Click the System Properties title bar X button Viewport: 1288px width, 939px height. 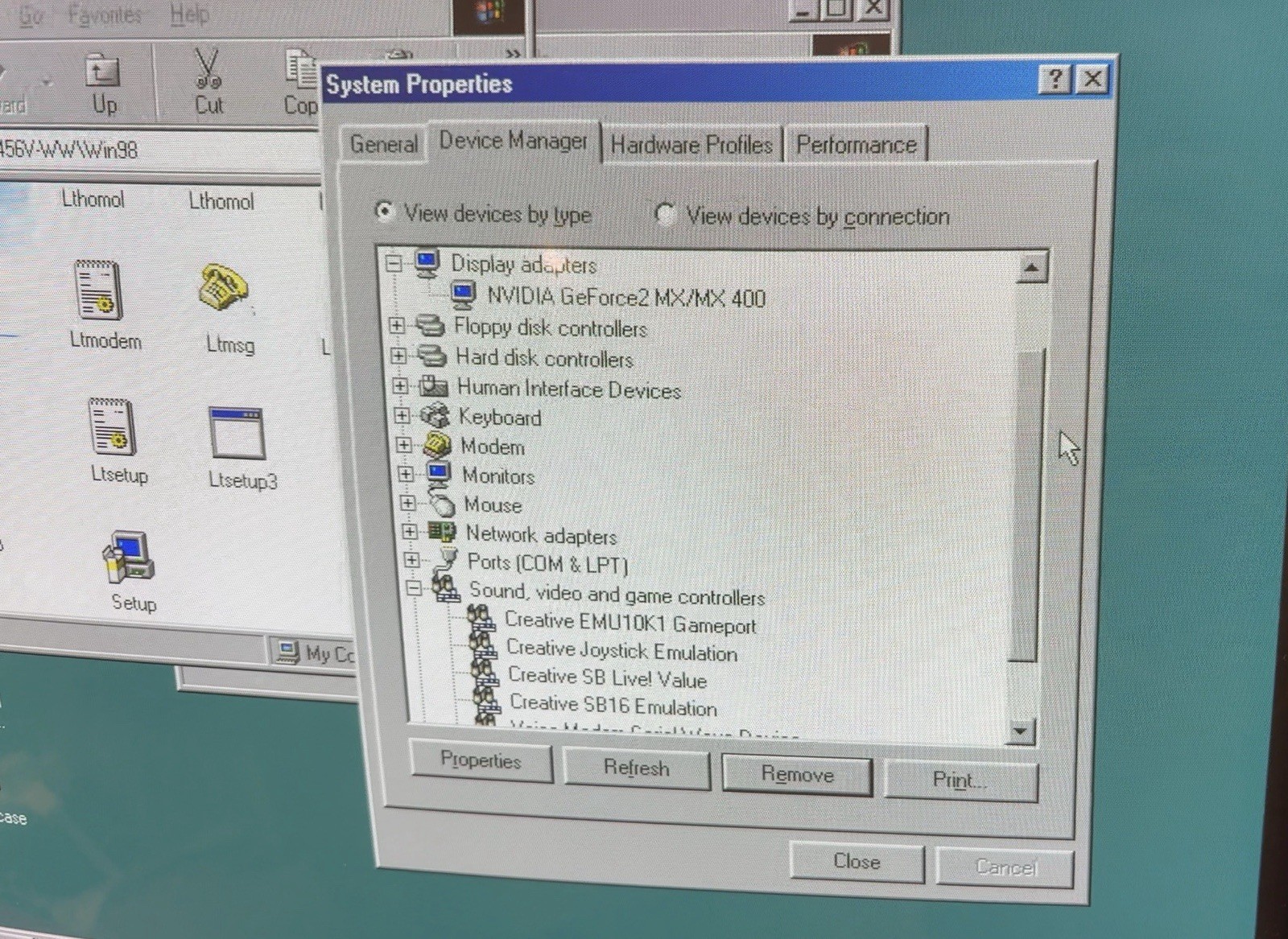click(1092, 79)
